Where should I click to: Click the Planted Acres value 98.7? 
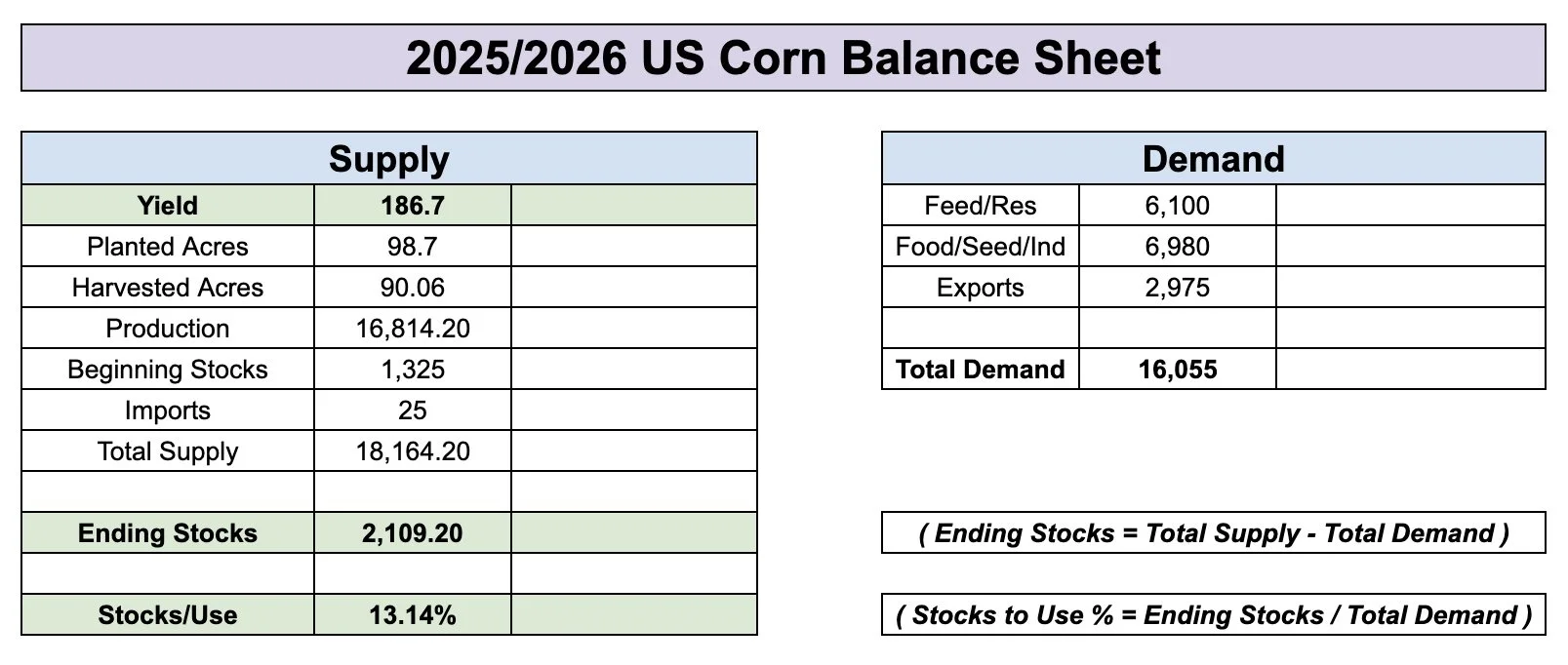pos(413,247)
